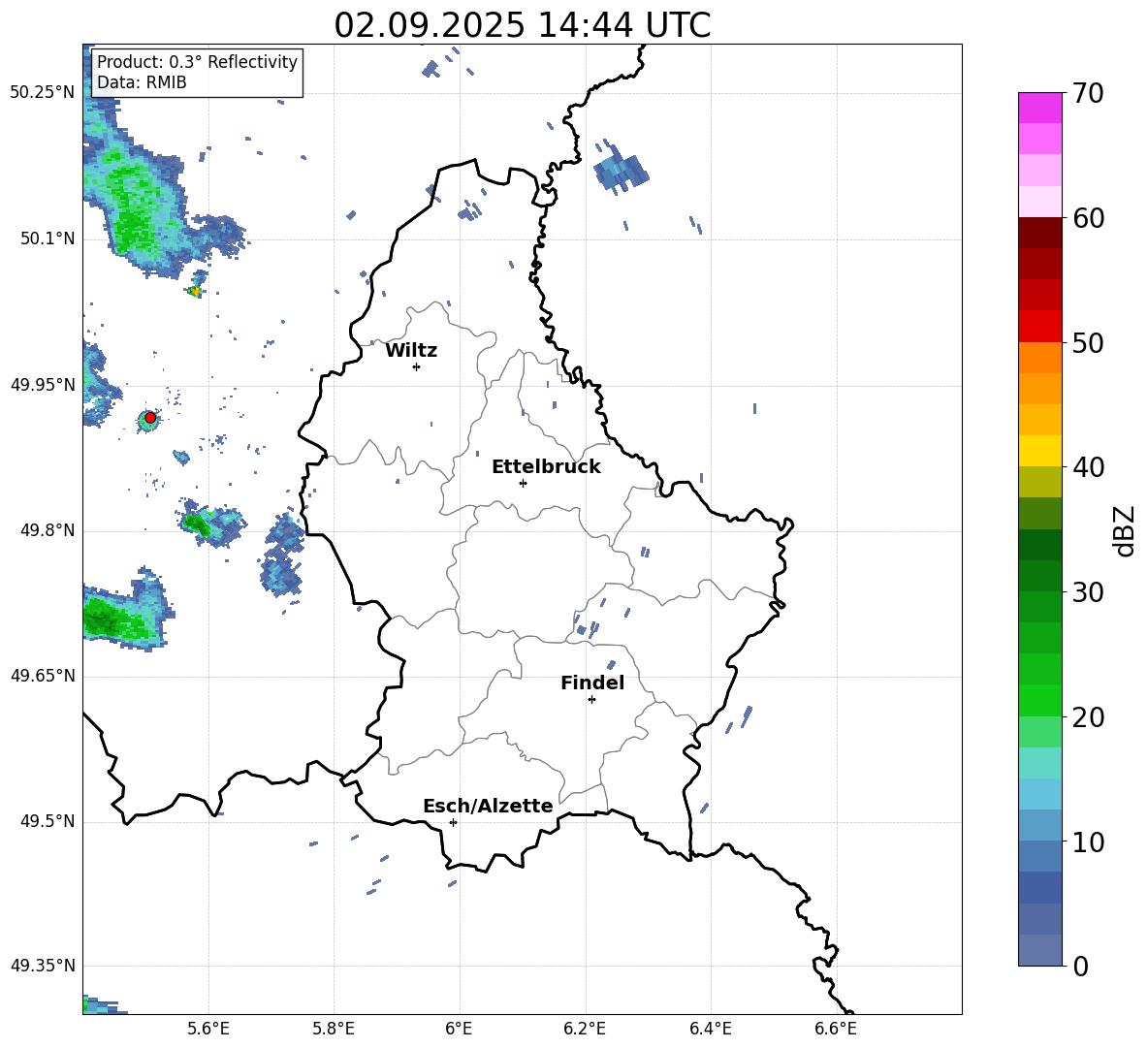Click the 49.35°N latitude label
1148x1048 pixels.
tap(43, 966)
